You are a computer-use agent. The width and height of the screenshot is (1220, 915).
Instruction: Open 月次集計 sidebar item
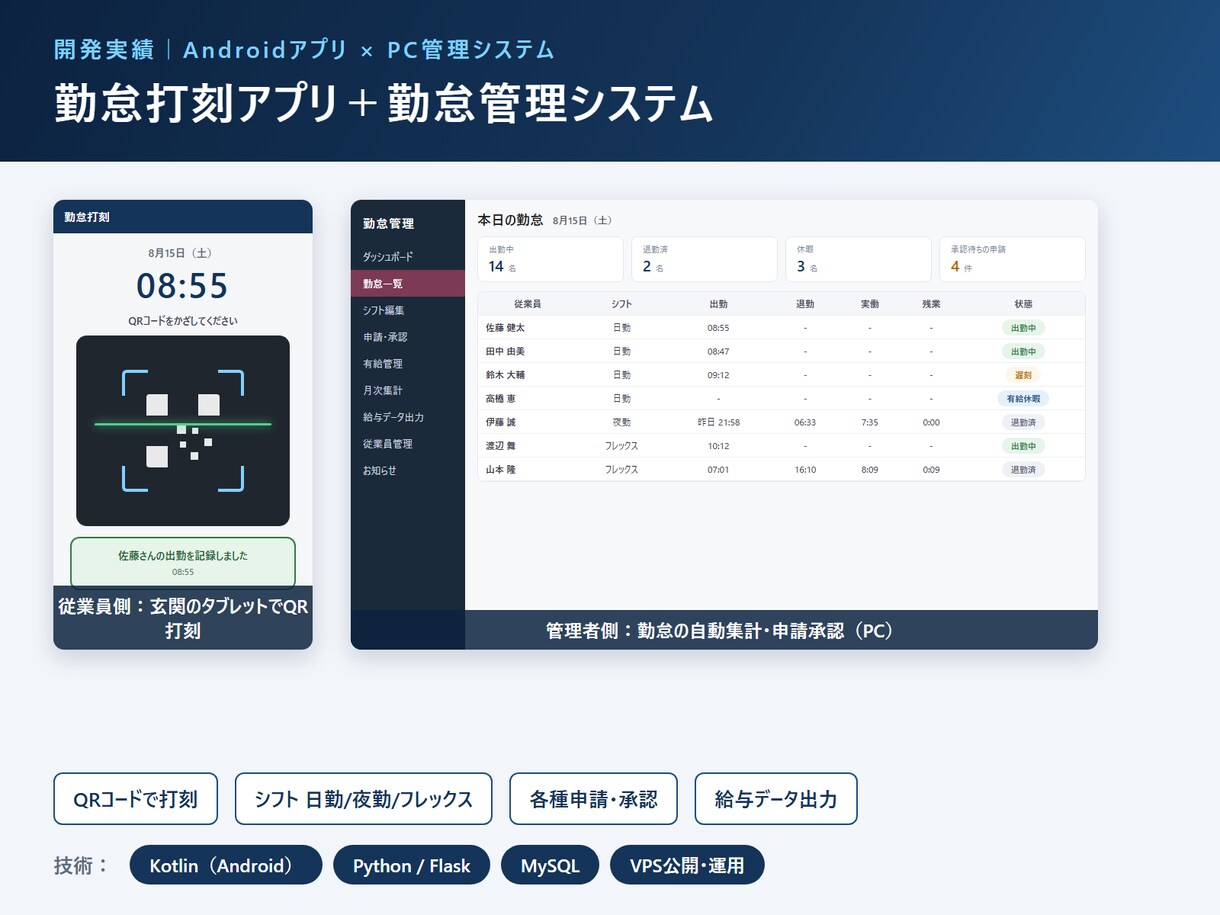click(x=407, y=390)
